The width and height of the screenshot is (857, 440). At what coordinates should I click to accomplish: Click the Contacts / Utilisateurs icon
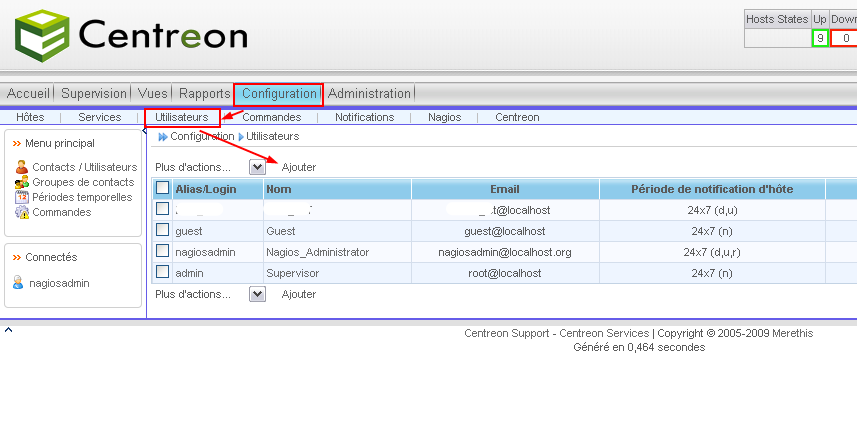click(x=22, y=167)
